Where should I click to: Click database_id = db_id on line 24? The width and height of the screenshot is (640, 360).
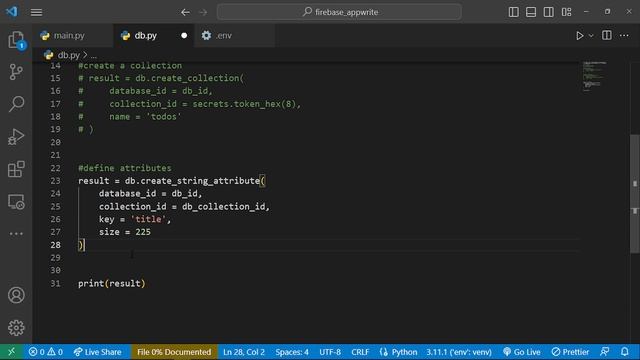click(x=150, y=193)
